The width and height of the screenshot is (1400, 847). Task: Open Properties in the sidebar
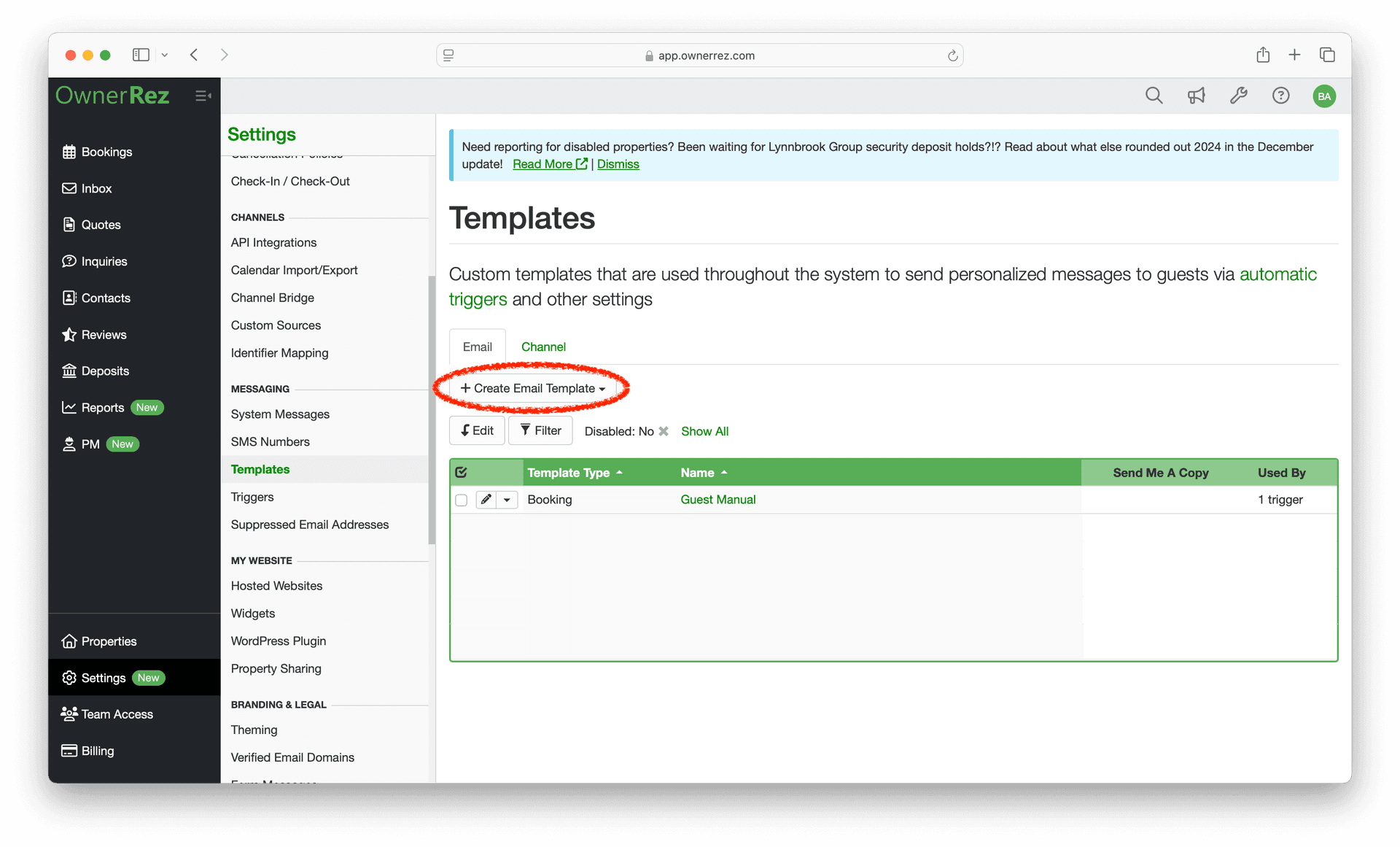(x=99, y=641)
